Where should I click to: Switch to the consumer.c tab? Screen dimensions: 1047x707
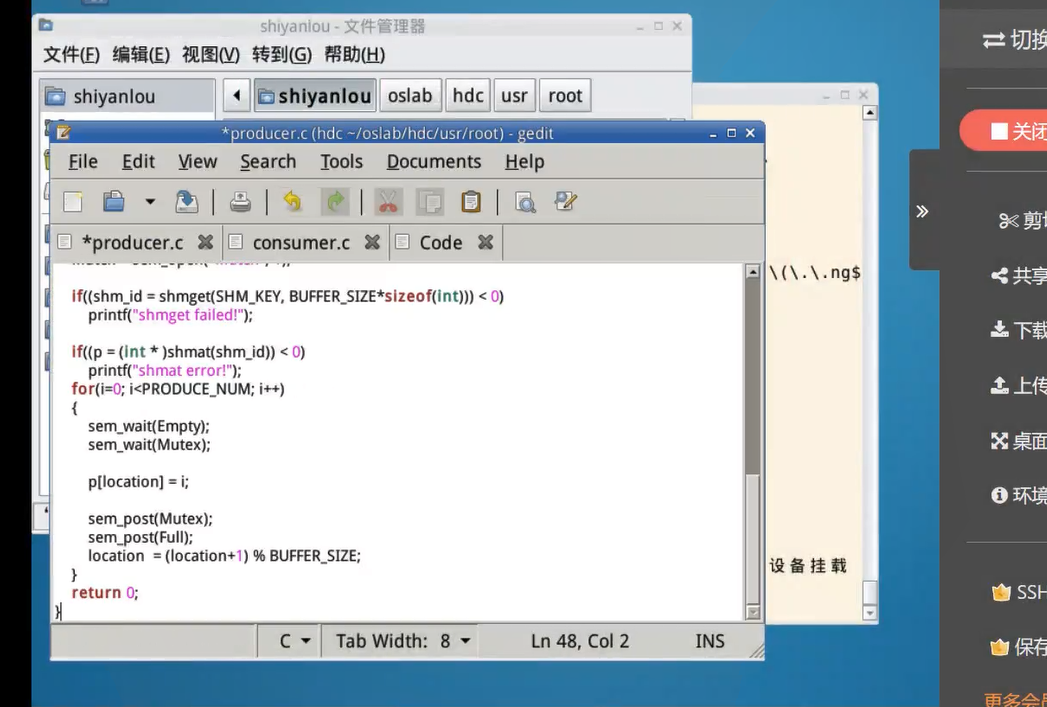[300, 242]
